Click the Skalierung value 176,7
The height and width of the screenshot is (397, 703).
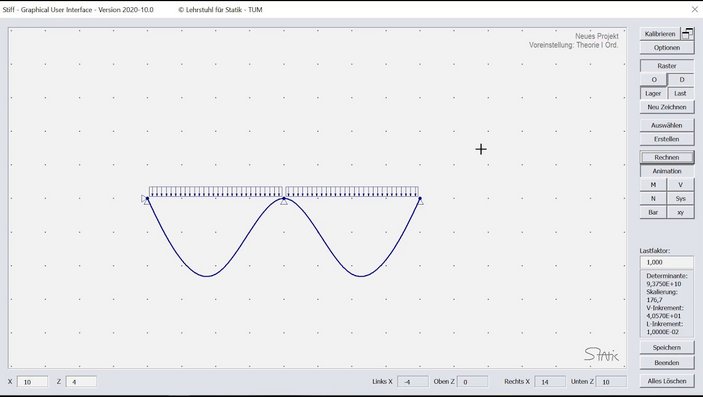[655, 300]
